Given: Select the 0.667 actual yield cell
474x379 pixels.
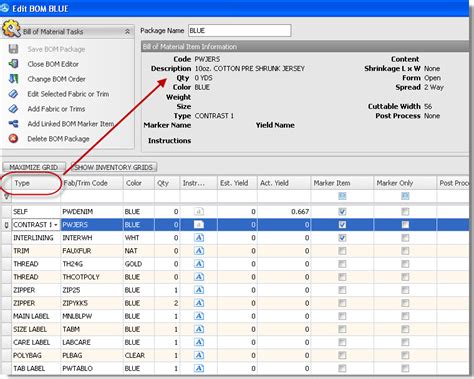Looking at the screenshot, I should click(x=284, y=212).
